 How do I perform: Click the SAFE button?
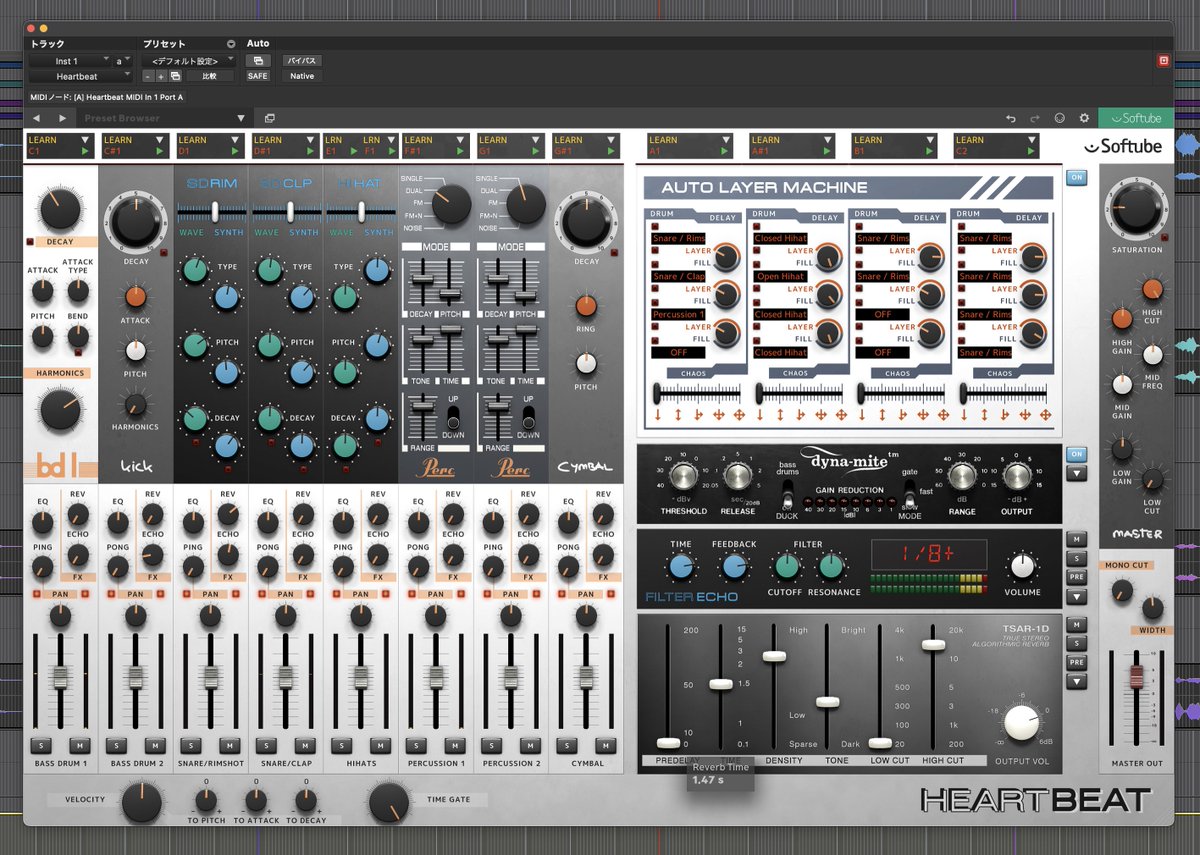coord(258,76)
